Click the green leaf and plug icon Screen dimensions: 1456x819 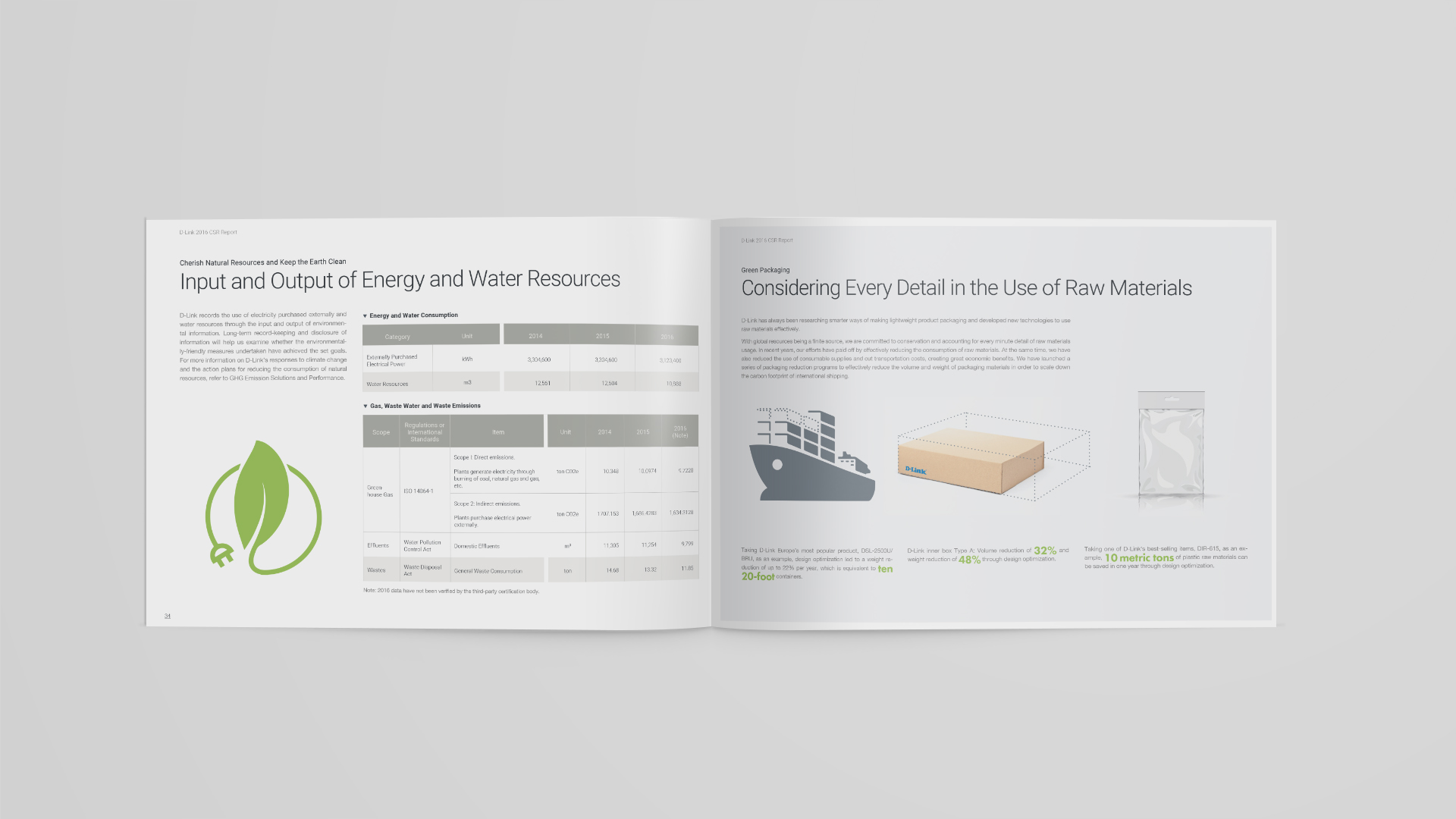pyautogui.click(x=263, y=507)
